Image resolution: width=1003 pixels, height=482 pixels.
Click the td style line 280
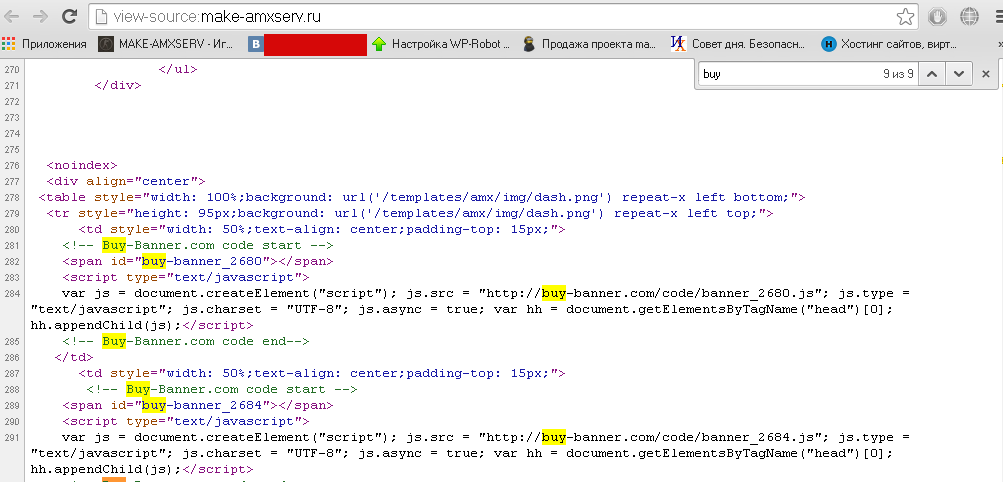(x=322, y=229)
